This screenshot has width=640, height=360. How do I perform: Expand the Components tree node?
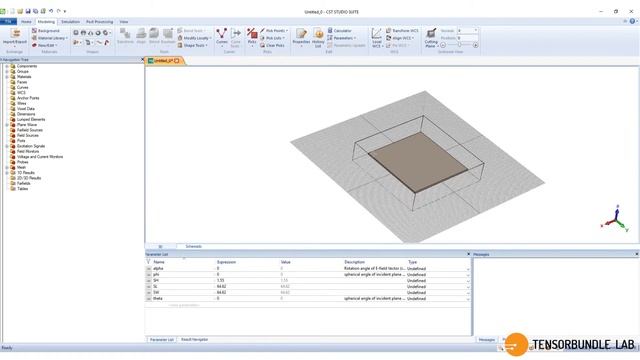(7, 66)
